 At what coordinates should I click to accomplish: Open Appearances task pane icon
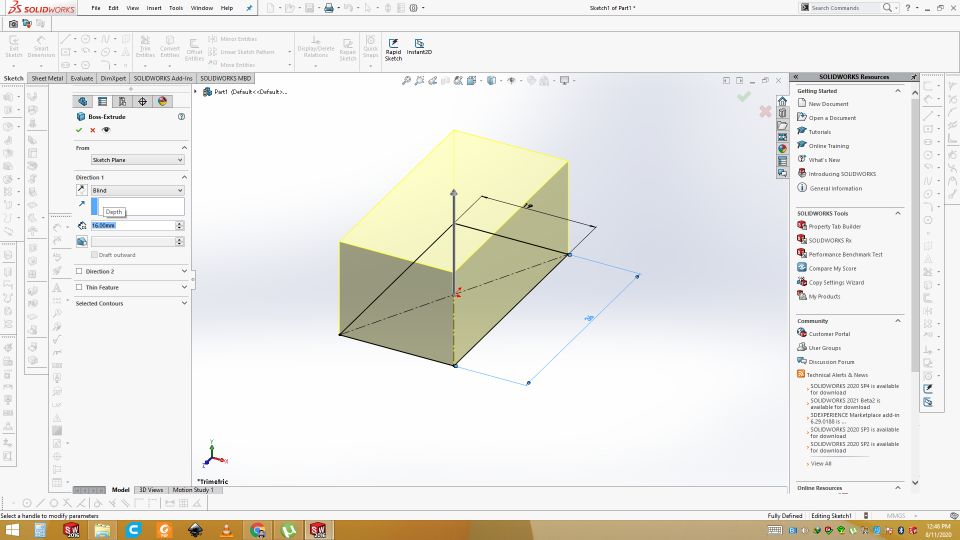[x=782, y=149]
